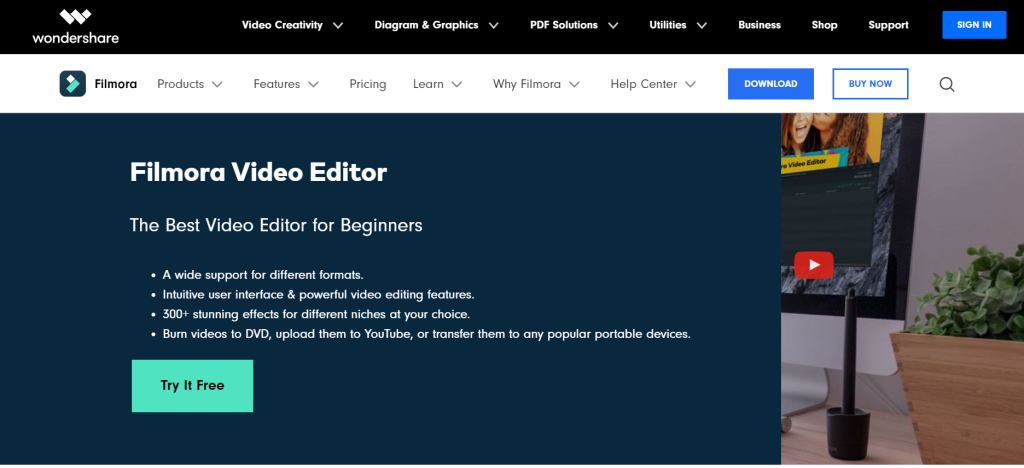
Task: Open the Why Filmora menu label
Action: tap(526, 84)
